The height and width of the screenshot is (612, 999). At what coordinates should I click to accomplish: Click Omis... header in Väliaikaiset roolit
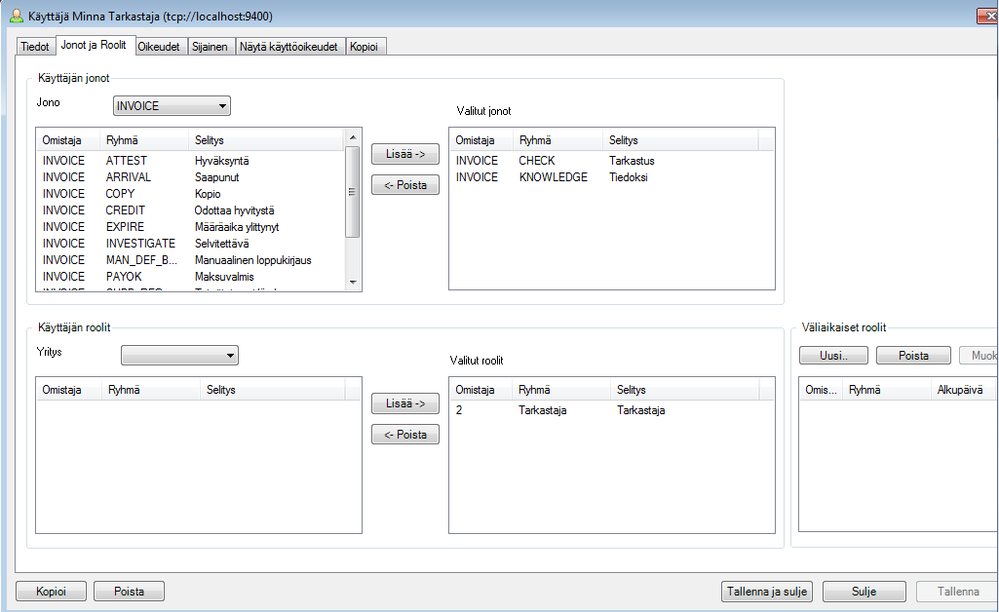click(x=821, y=390)
